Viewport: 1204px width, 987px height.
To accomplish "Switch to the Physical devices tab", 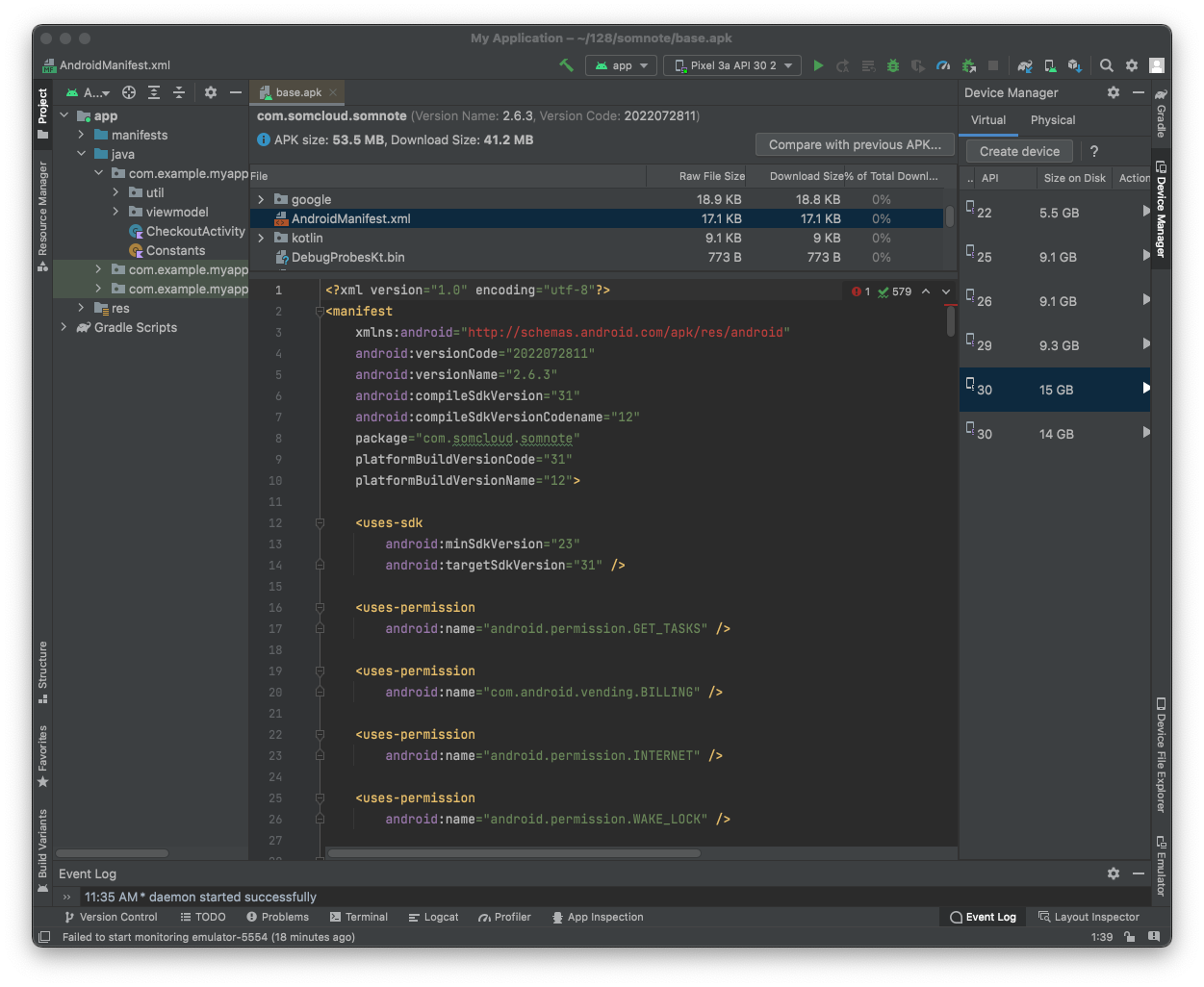I will tap(1052, 120).
